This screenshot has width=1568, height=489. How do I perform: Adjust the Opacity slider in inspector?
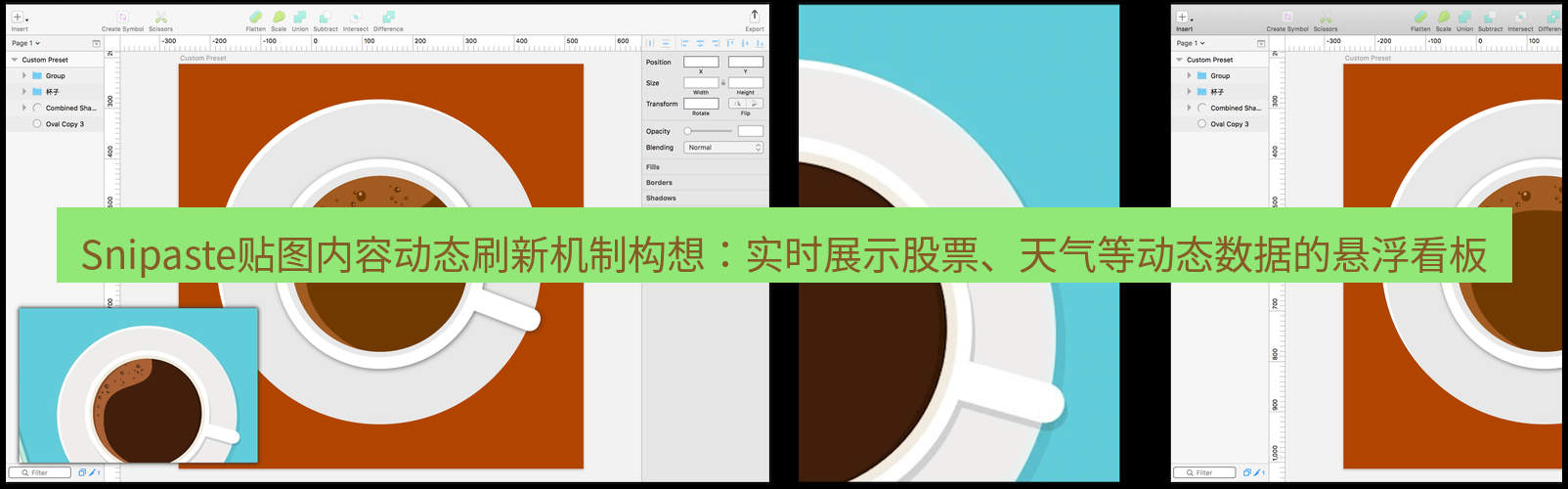[x=709, y=131]
